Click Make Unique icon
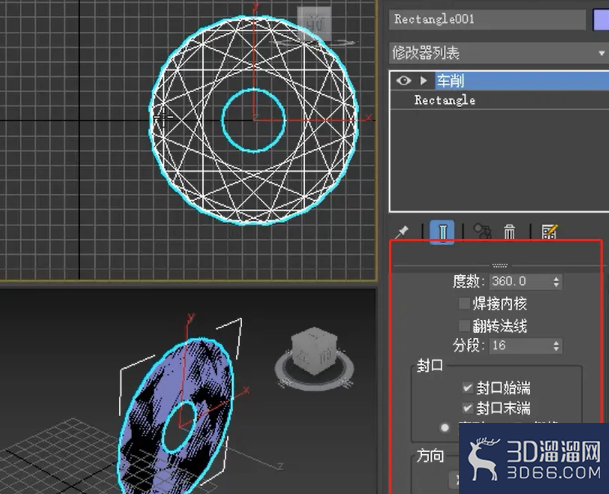 pos(482,231)
